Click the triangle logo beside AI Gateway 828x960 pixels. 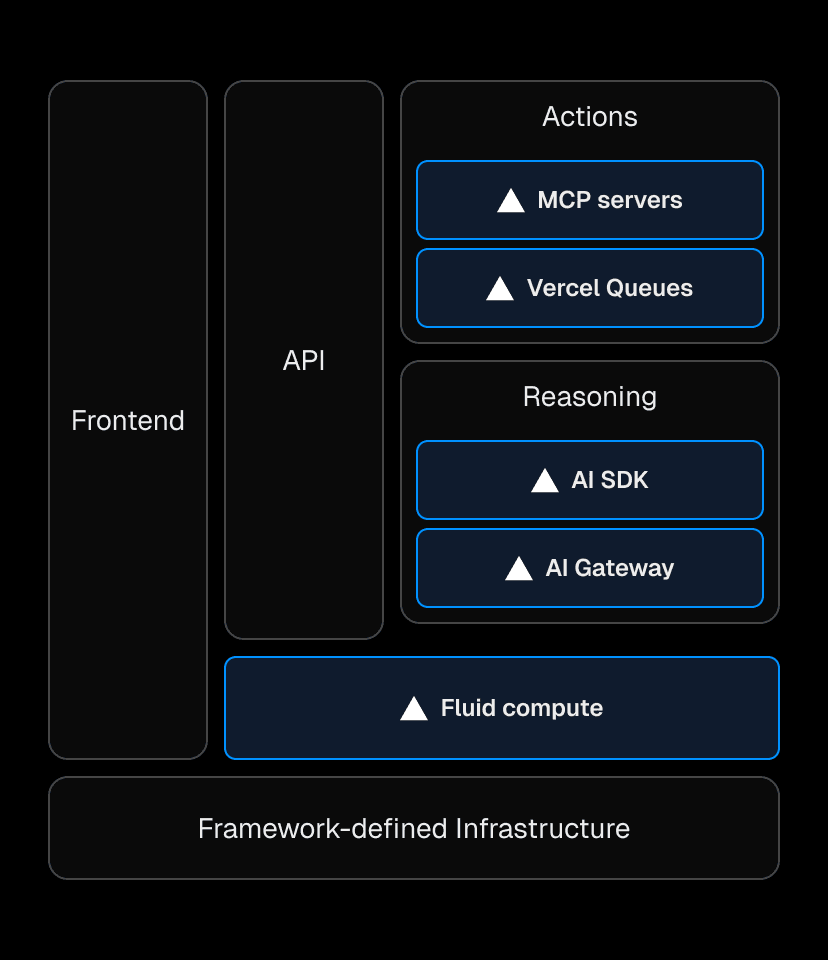[519, 569]
